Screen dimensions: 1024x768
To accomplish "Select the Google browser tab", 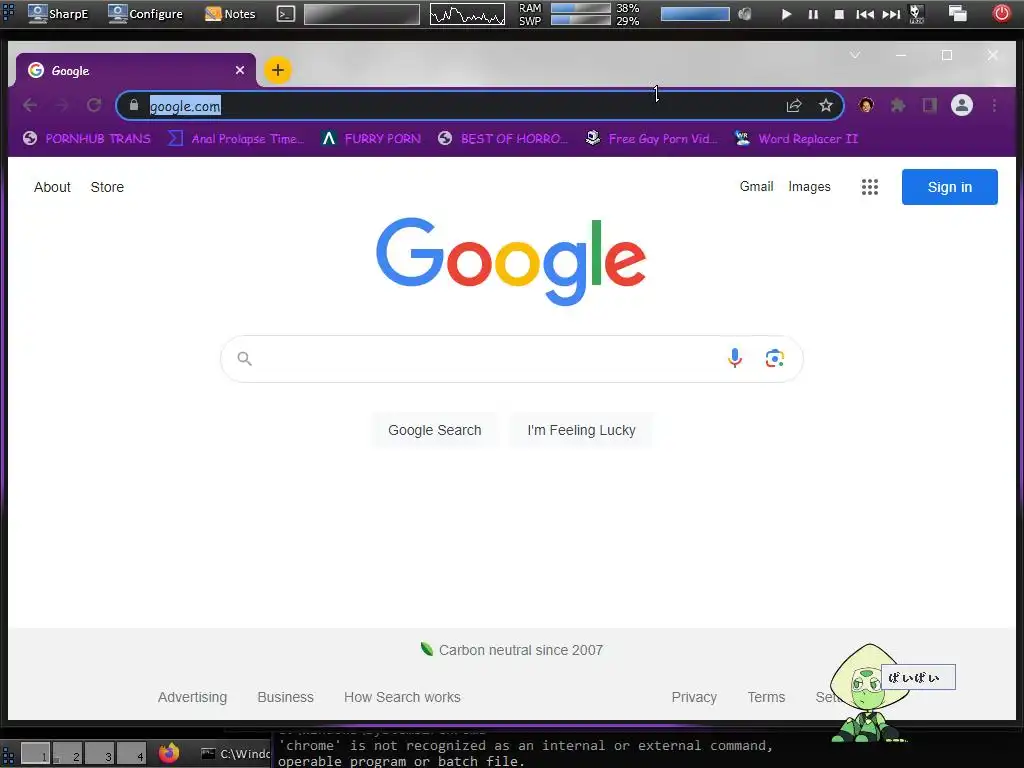I will coord(134,70).
